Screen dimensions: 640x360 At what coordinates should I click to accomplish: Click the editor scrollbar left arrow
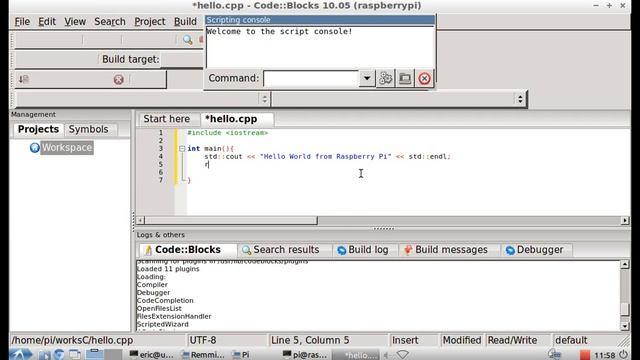[140, 220]
